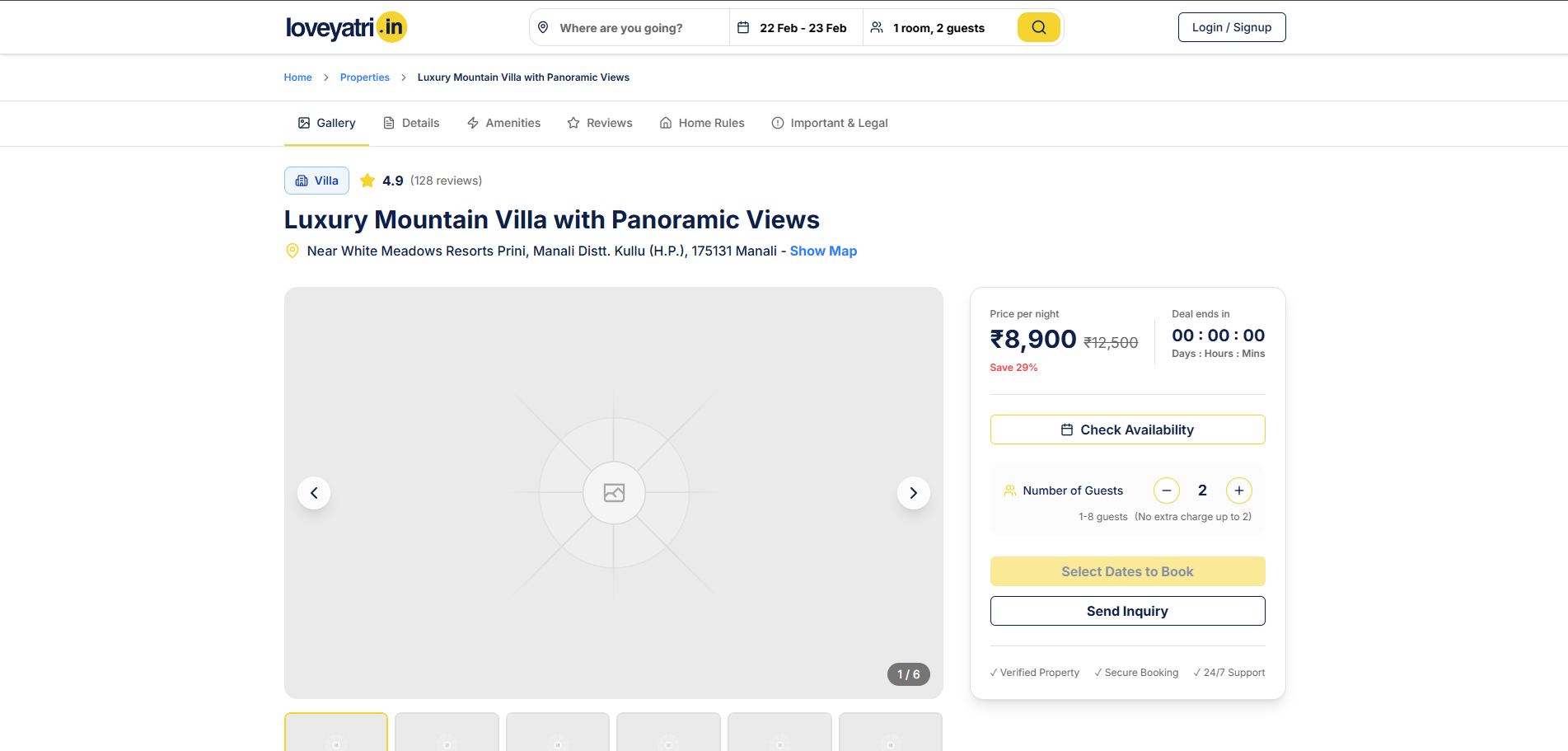Open Check Availability calendar
1568x751 pixels.
tap(1127, 429)
